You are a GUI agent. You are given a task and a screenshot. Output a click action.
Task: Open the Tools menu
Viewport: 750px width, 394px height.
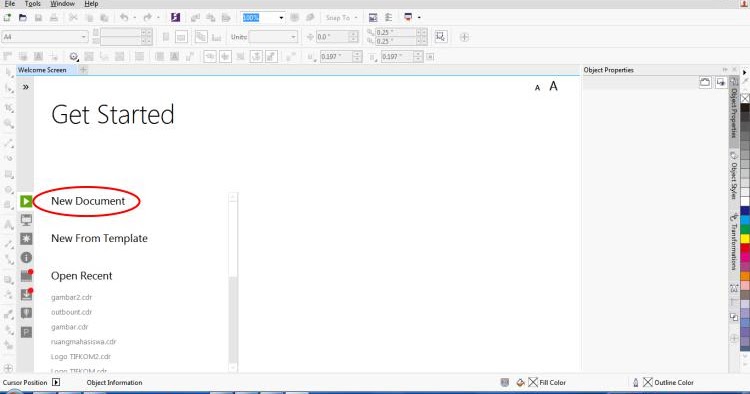tap(33, 4)
